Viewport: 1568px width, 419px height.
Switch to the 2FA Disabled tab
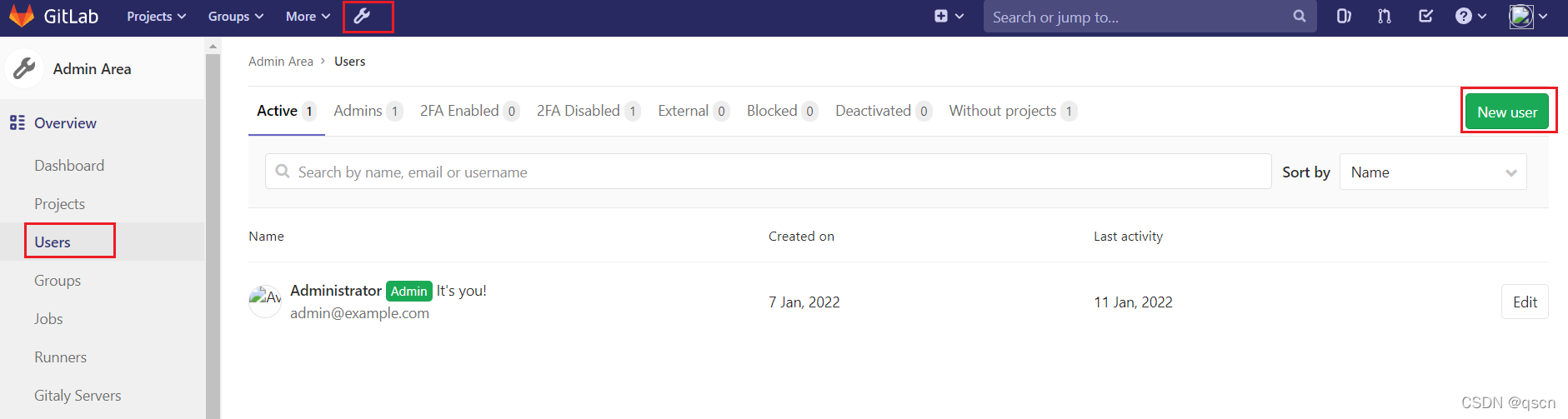point(588,111)
